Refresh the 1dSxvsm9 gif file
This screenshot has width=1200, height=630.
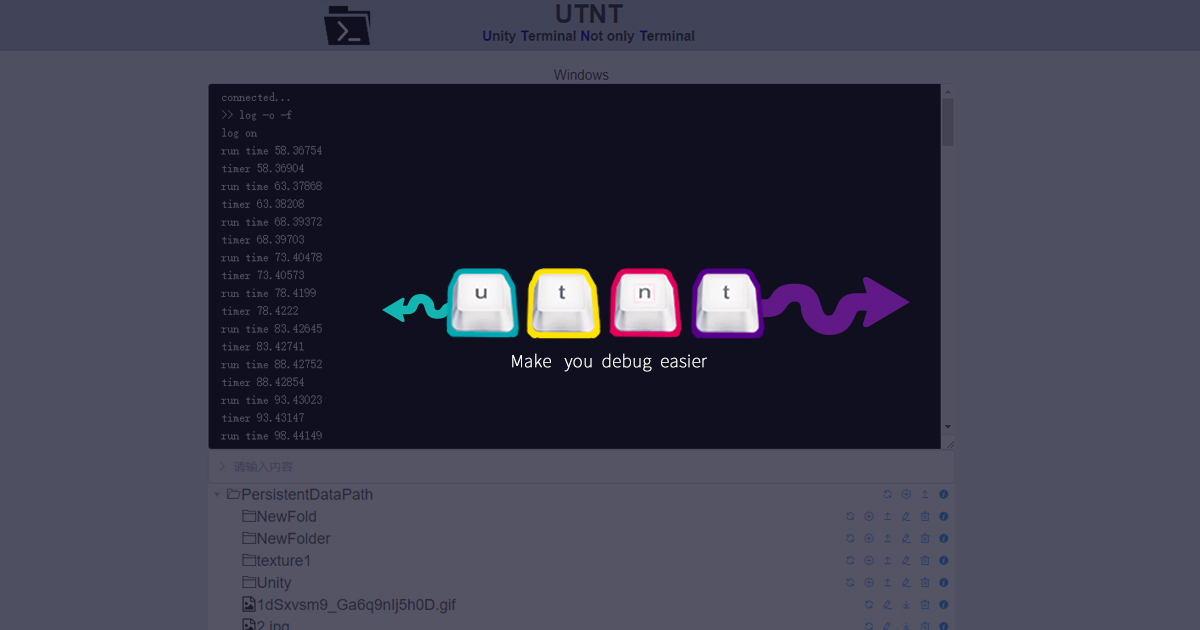(869, 604)
